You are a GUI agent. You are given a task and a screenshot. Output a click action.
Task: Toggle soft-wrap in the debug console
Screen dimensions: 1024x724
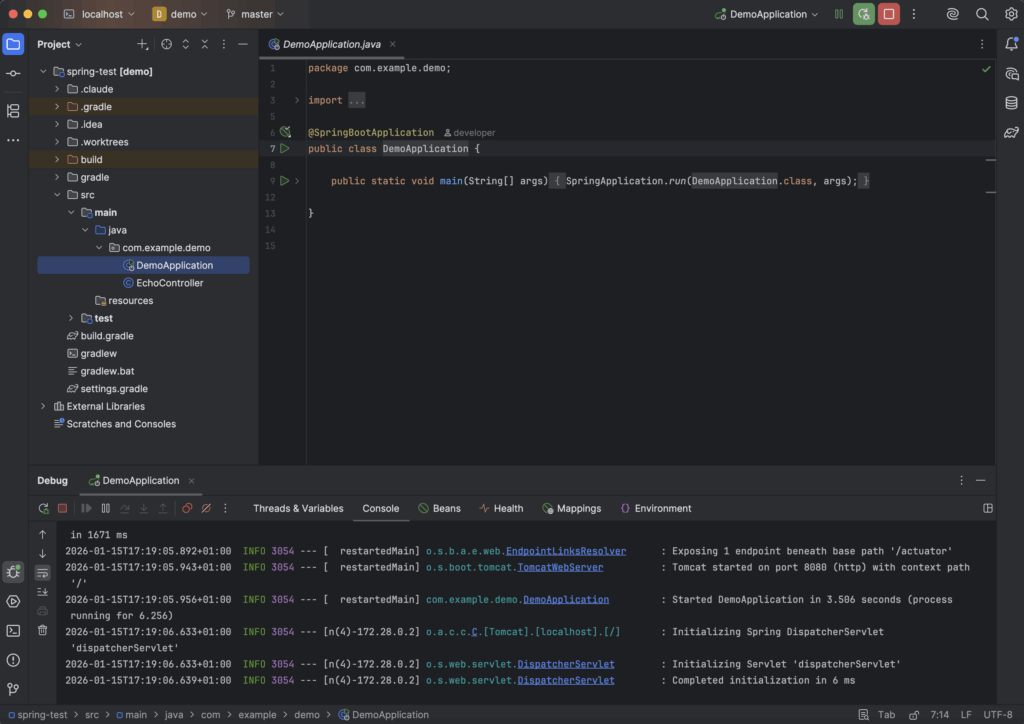click(x=42, y=573)
